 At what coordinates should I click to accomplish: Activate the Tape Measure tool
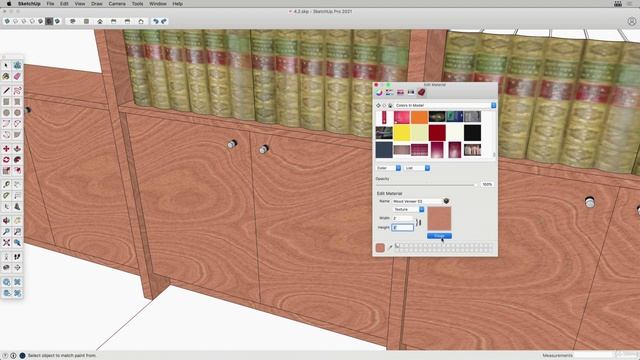point(6,185)
